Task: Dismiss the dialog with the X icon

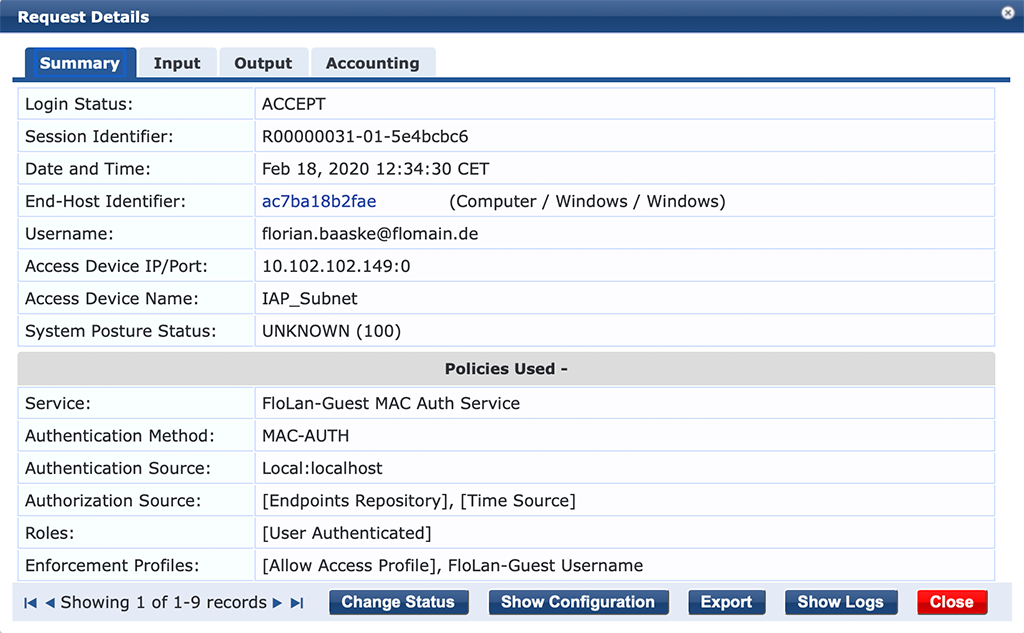Action: 1007,13
